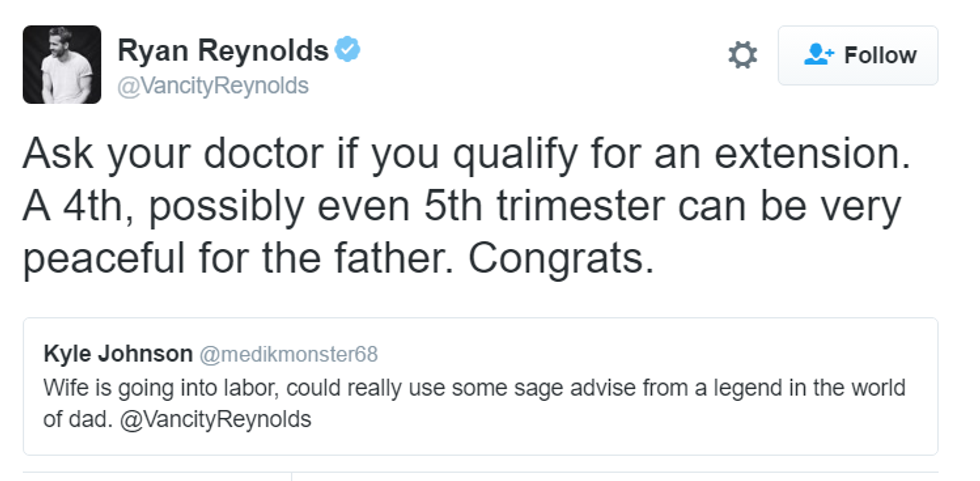Image resolution: width=980 pixels, height=481 pixels.
Task: Click the @VancityReynolds handle under the name
Action: point(213,86)
